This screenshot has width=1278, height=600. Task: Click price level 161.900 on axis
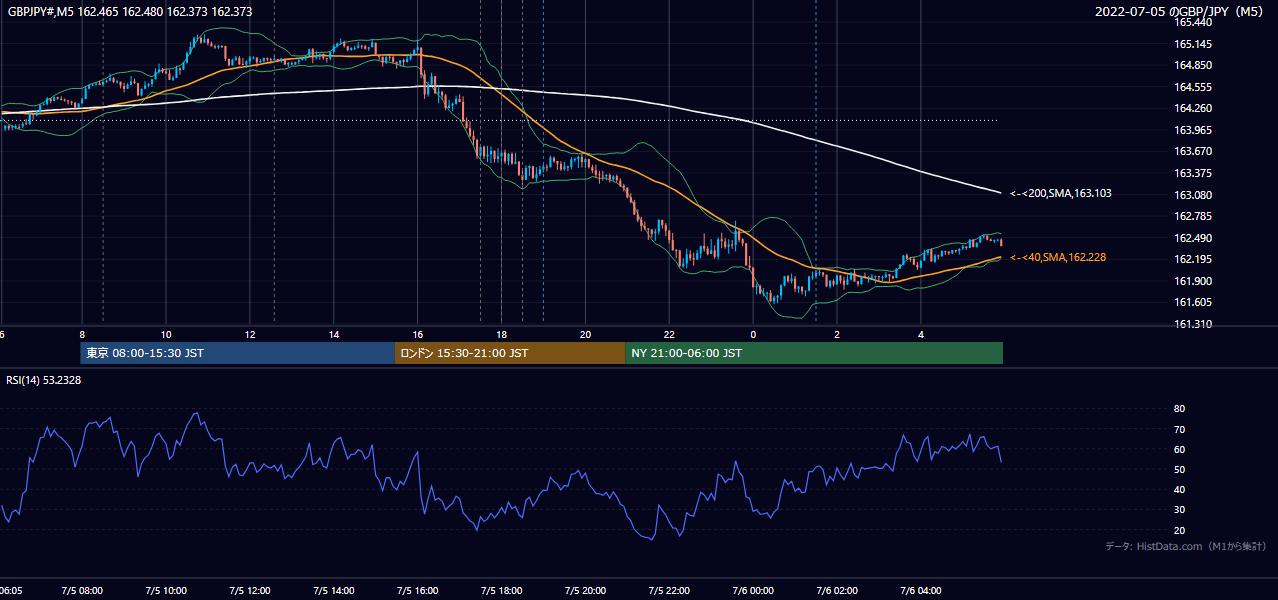click(1192, 281)
